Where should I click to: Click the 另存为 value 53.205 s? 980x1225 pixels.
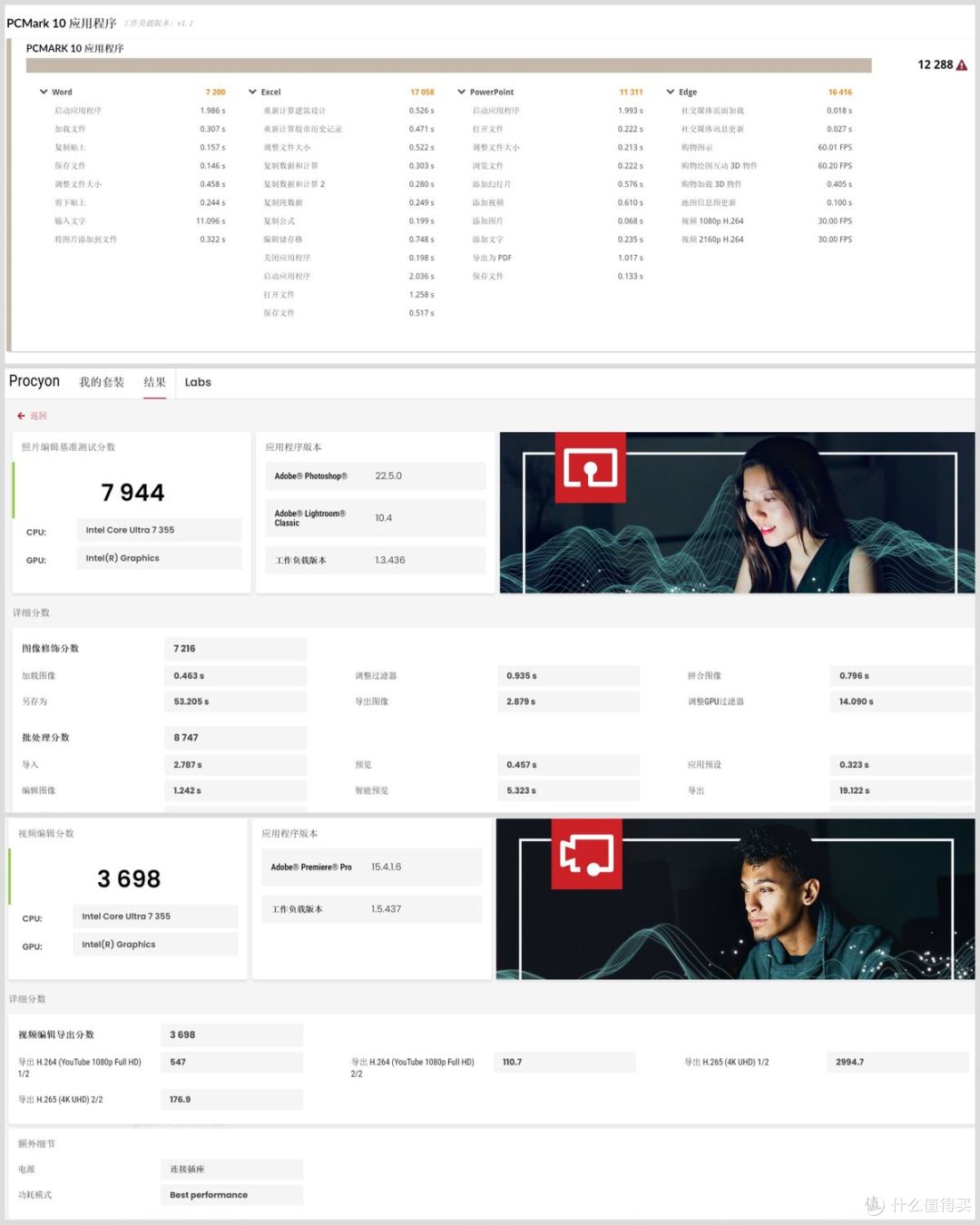(x=235, y=701)
